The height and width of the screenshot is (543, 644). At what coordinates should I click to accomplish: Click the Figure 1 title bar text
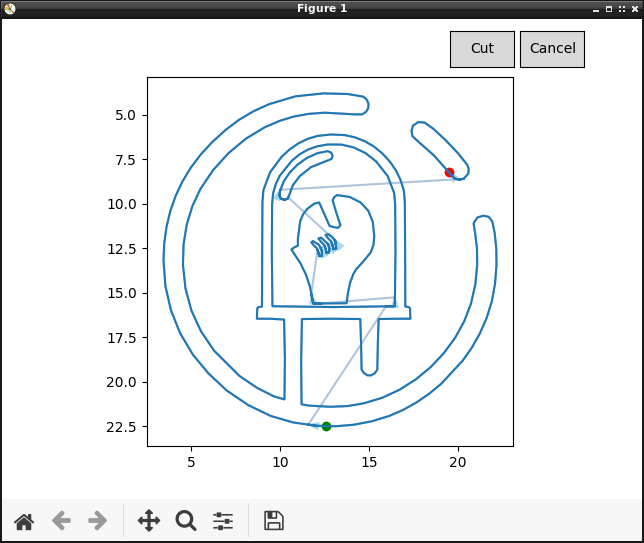tap(322, 8)
